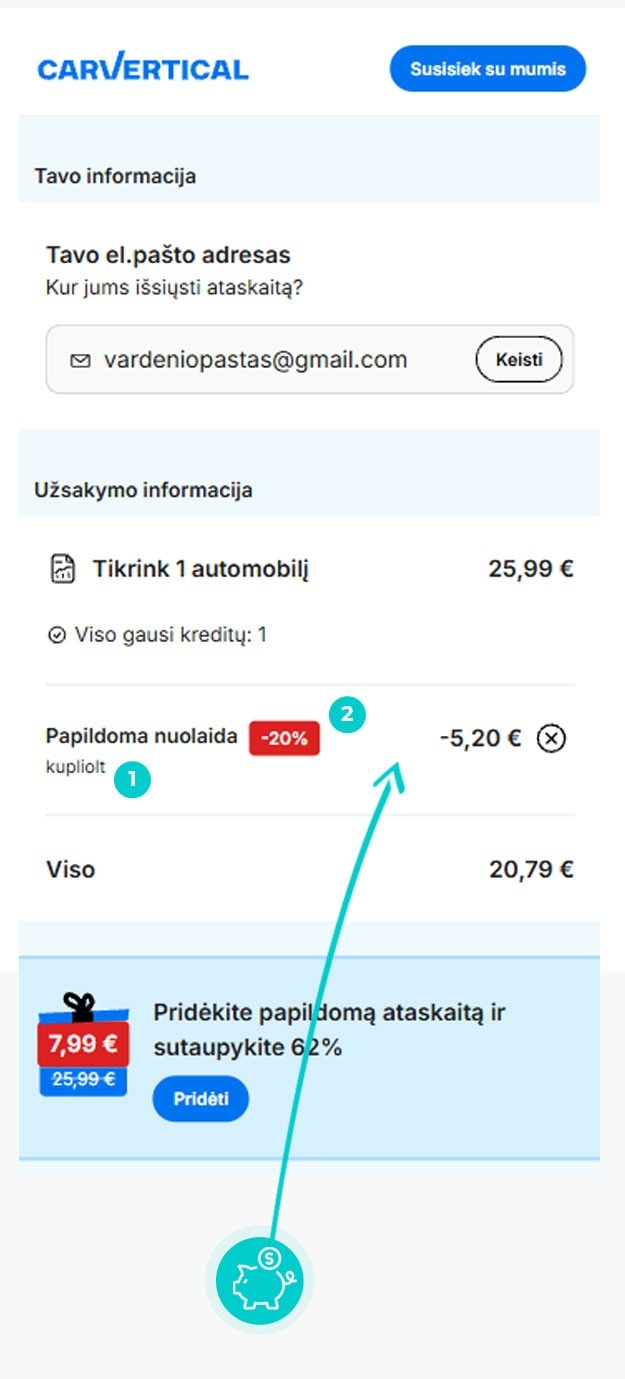Click the carVertical logo
This screenshot has width=625, height=1379.
pos(143,69)
